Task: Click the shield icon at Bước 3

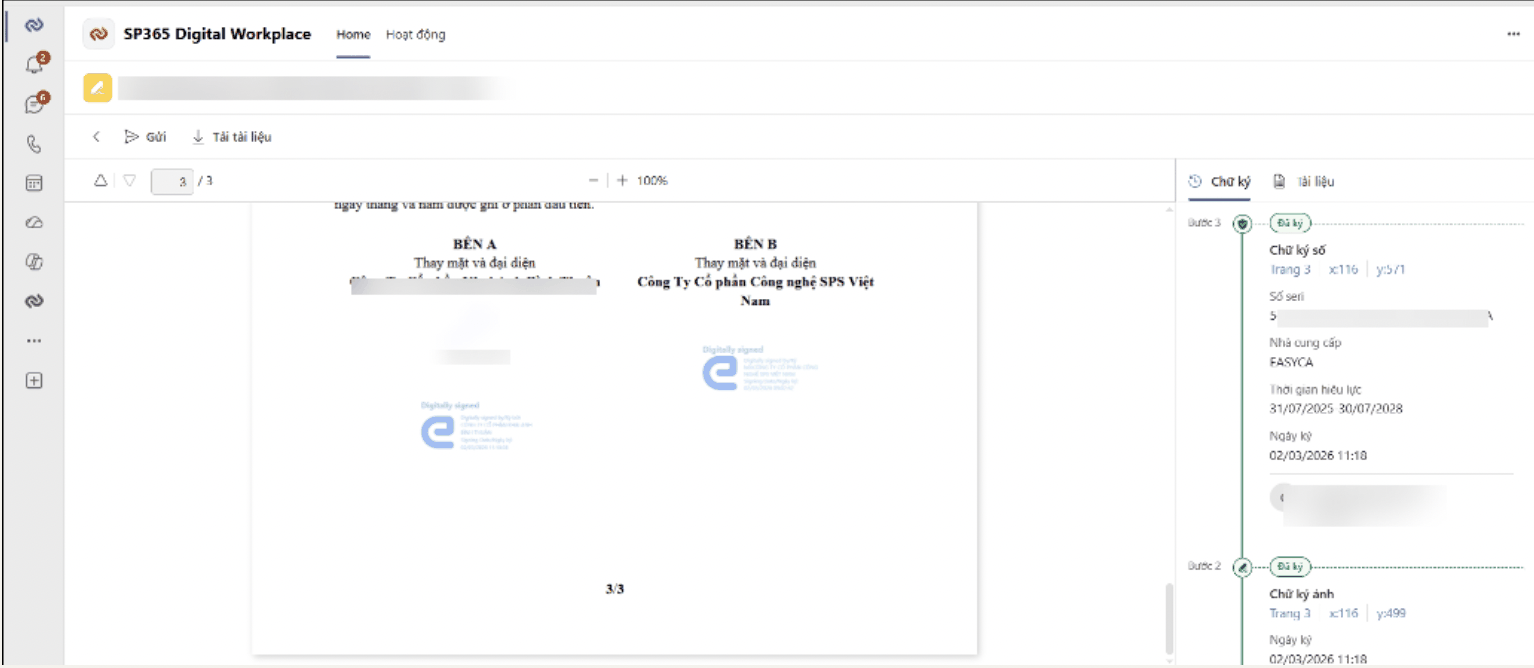Action: (1242, 224)
